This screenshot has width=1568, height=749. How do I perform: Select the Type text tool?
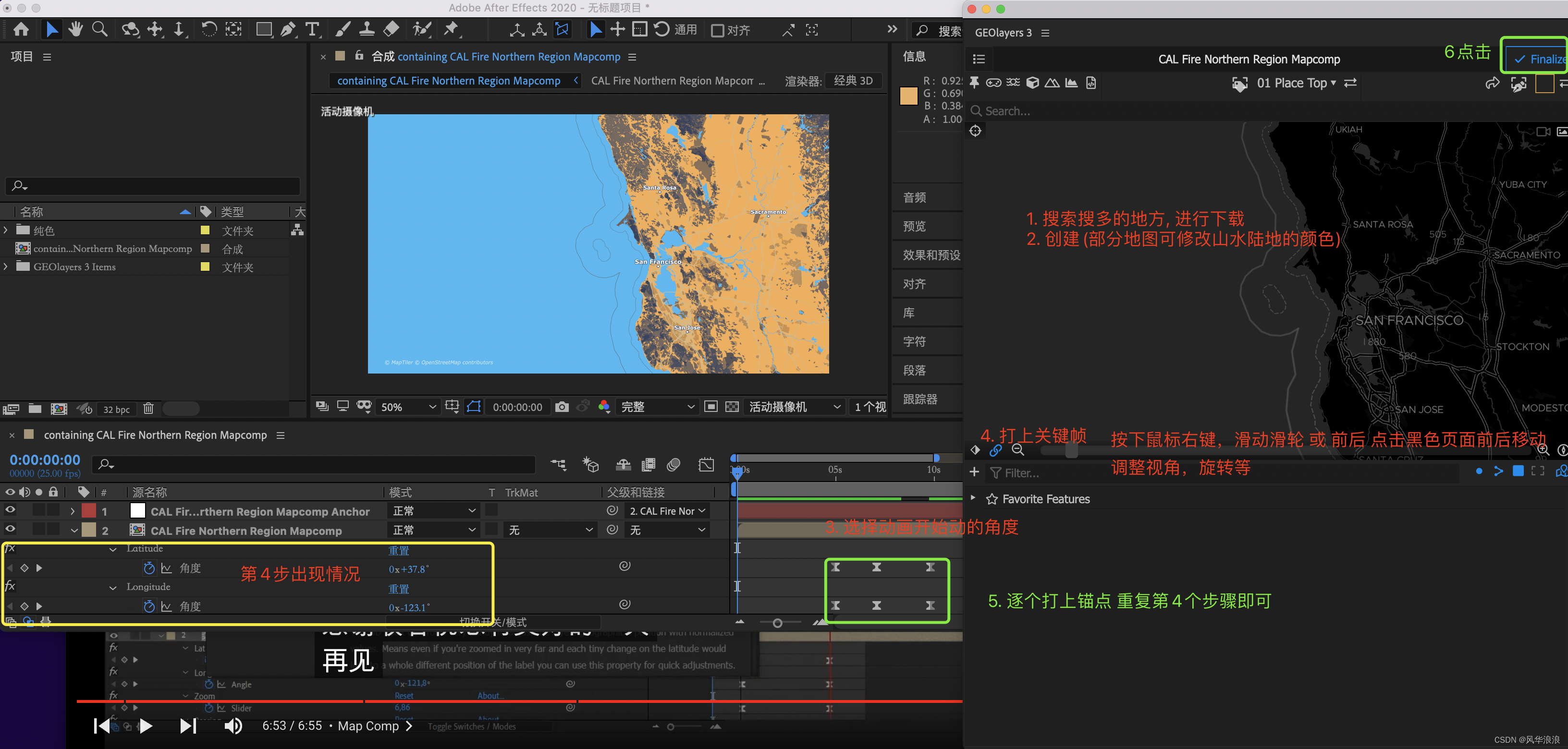click(312, 29)
